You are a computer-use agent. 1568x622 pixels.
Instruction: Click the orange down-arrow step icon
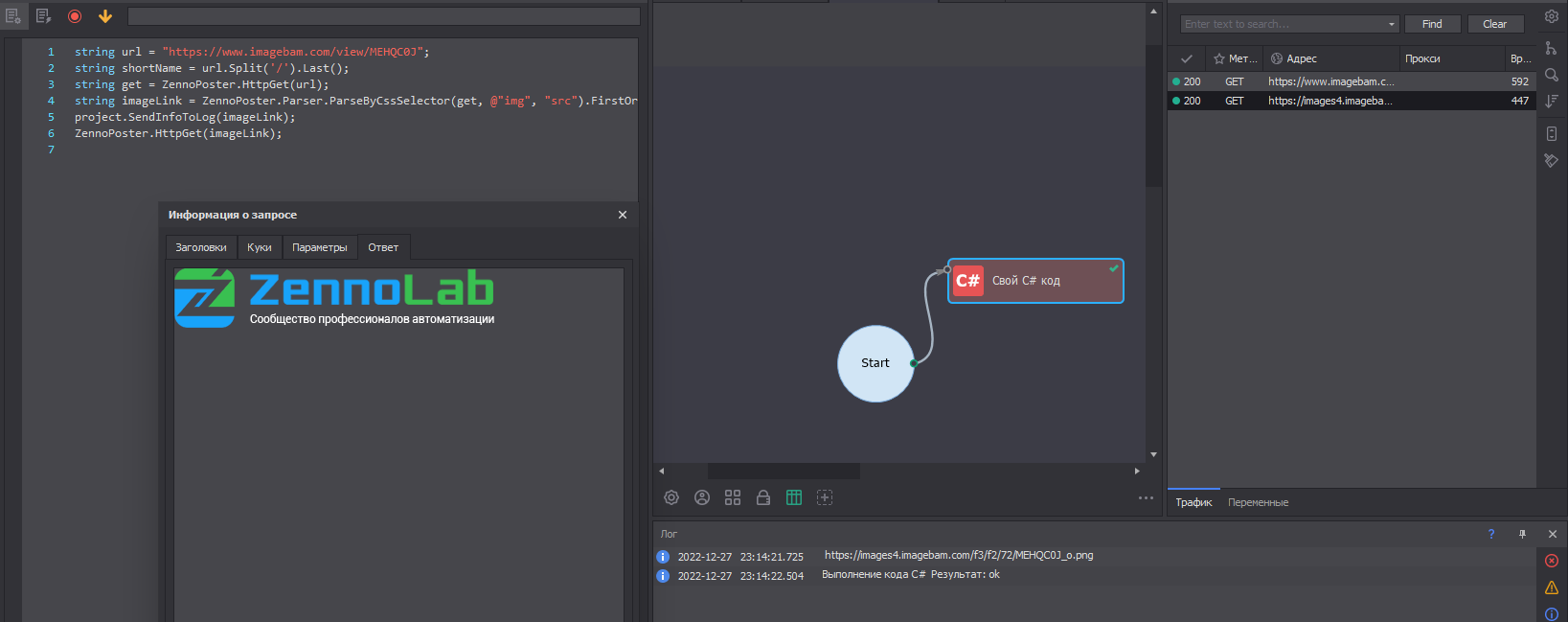(105, 16)
